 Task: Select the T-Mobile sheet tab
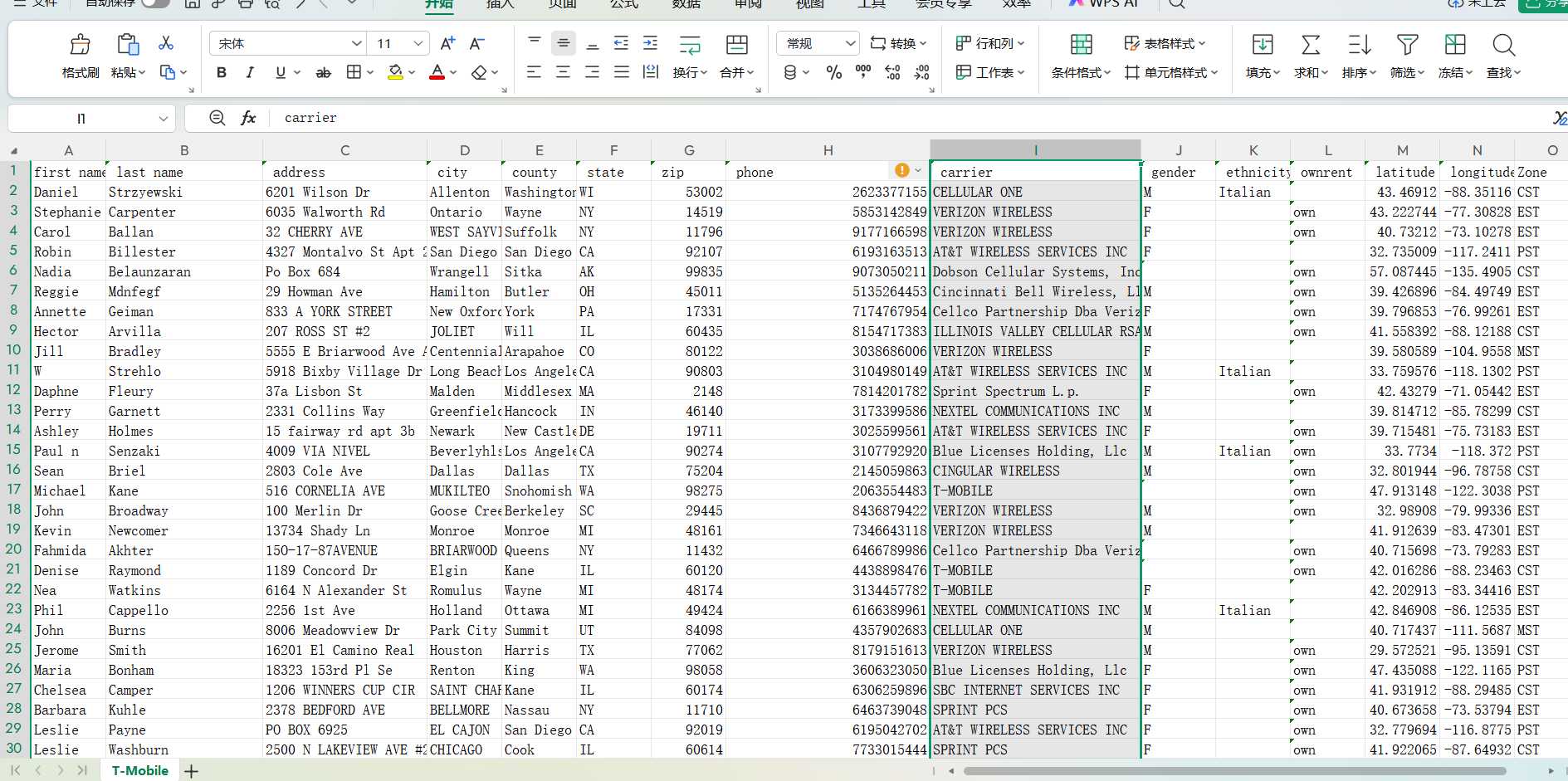point(140,771)
